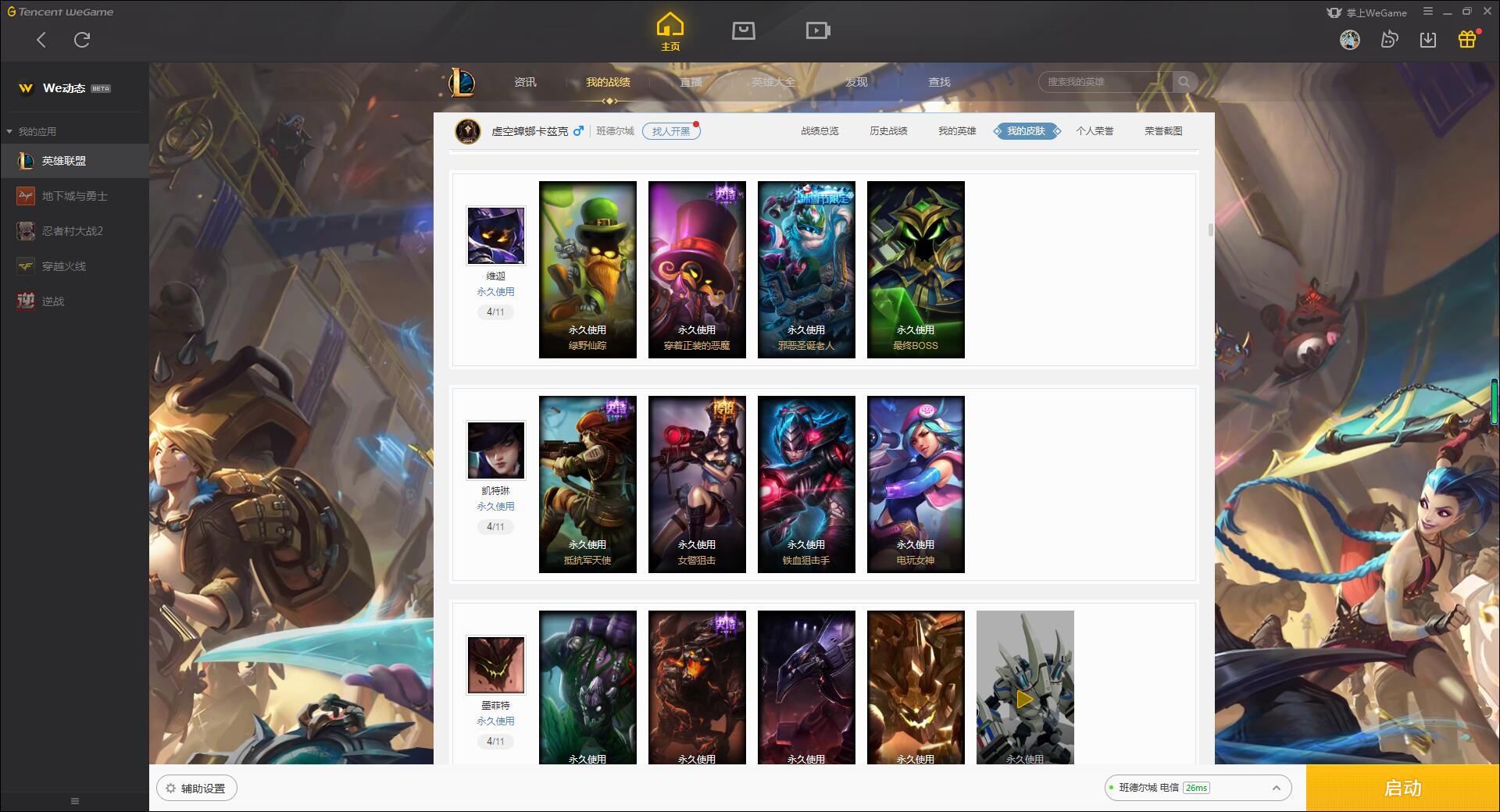
Task: Select 地下城与勇士 in sidebar
Action: click(x=74, y=196)
